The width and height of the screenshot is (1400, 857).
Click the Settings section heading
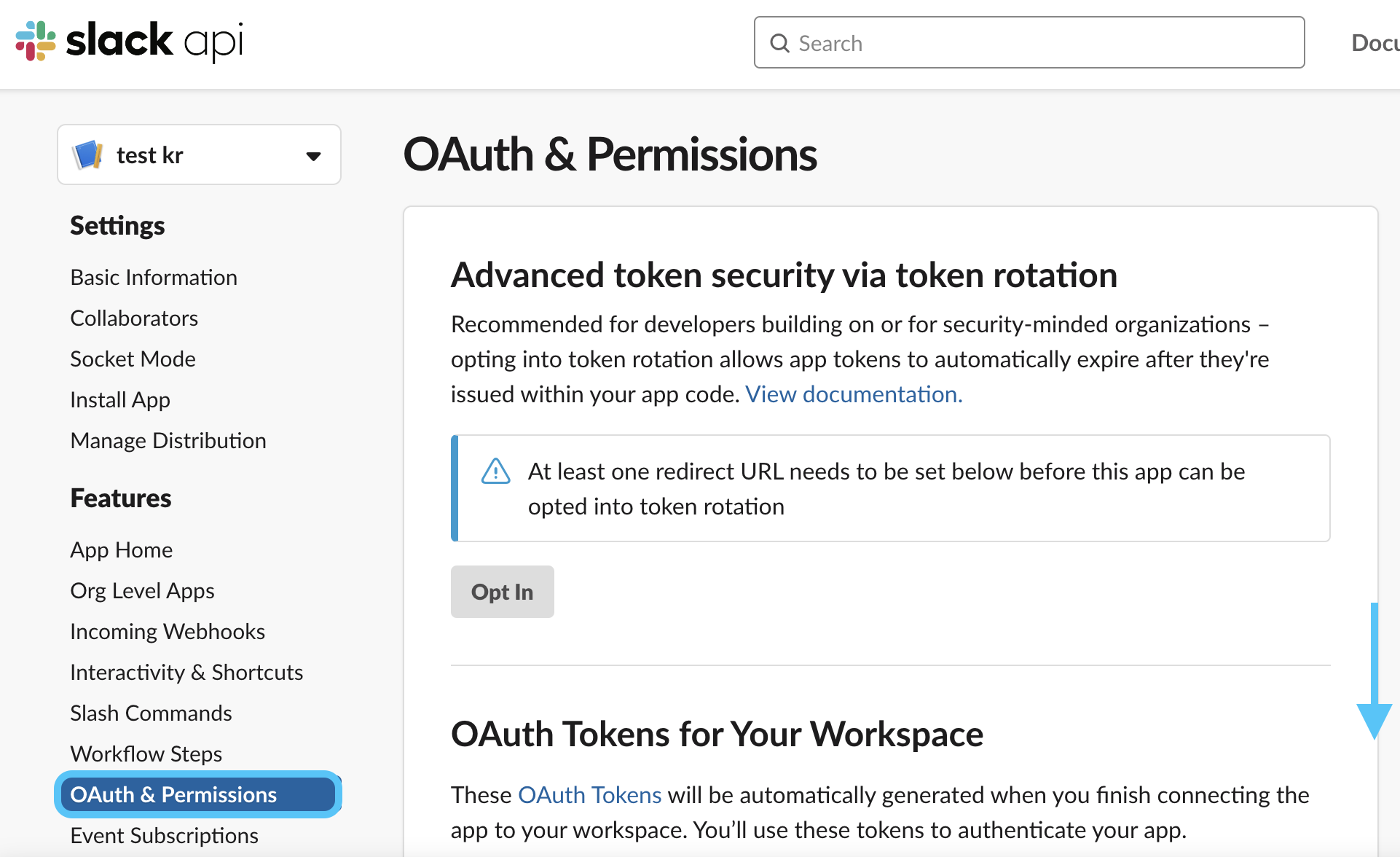point(117,226)
